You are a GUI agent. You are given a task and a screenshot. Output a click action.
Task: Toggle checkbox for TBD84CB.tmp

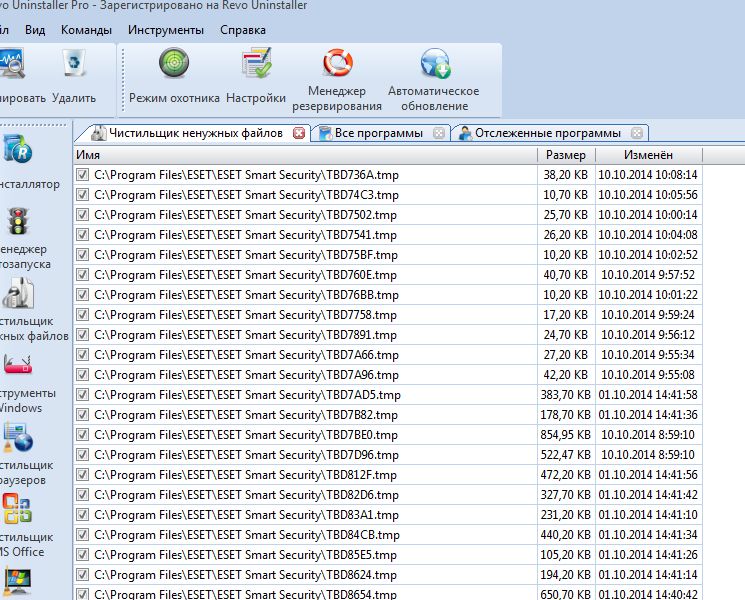(83, 535)
